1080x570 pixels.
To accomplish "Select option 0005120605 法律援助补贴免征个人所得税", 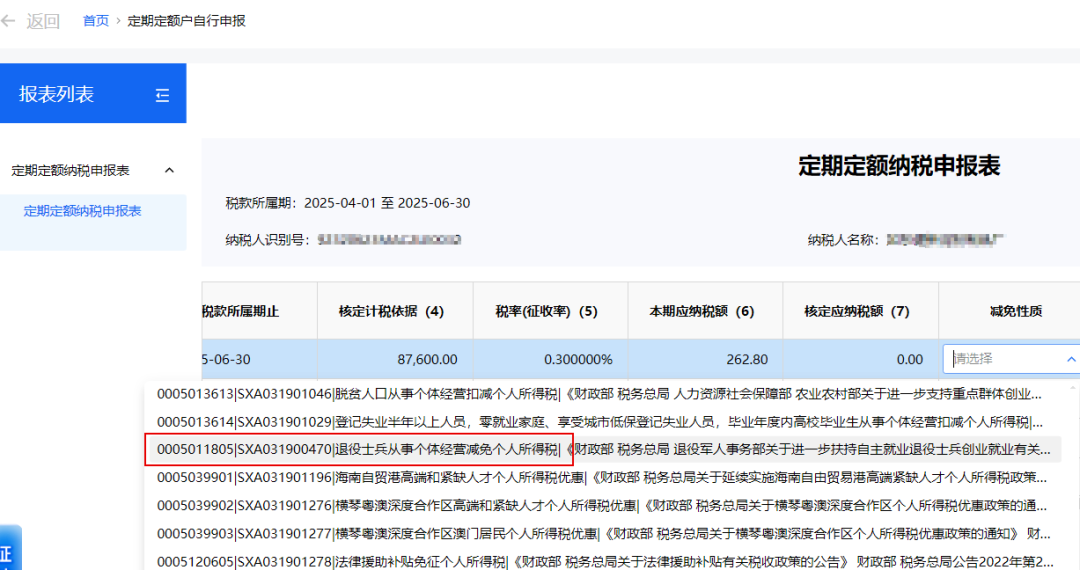I will (603, 561).
